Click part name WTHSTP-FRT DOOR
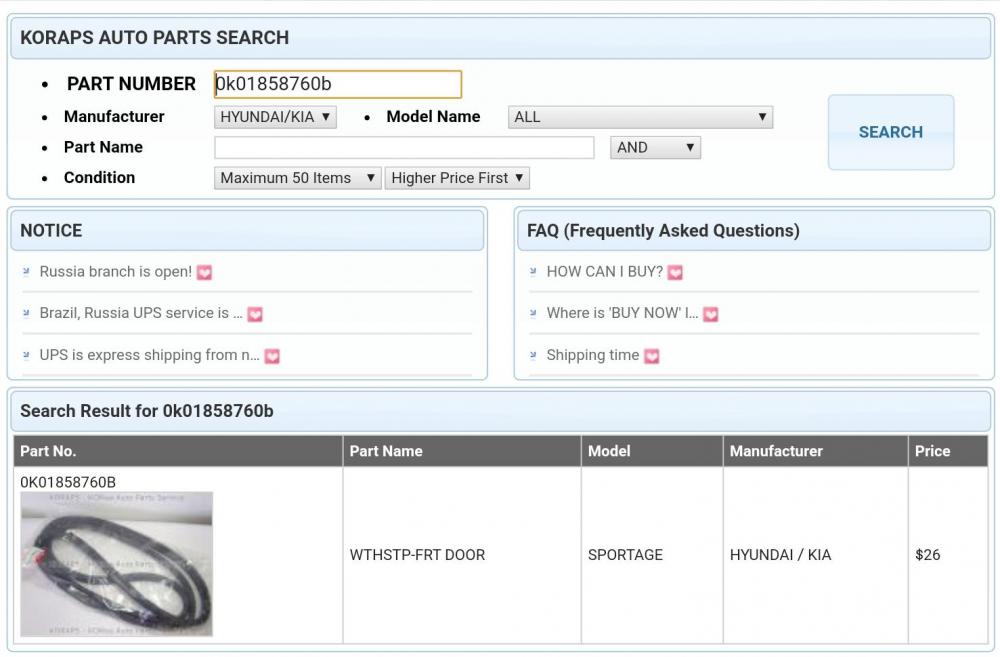Image resolution: width=1000 pixels, height=657 pixels. click(x=417, y=555)
